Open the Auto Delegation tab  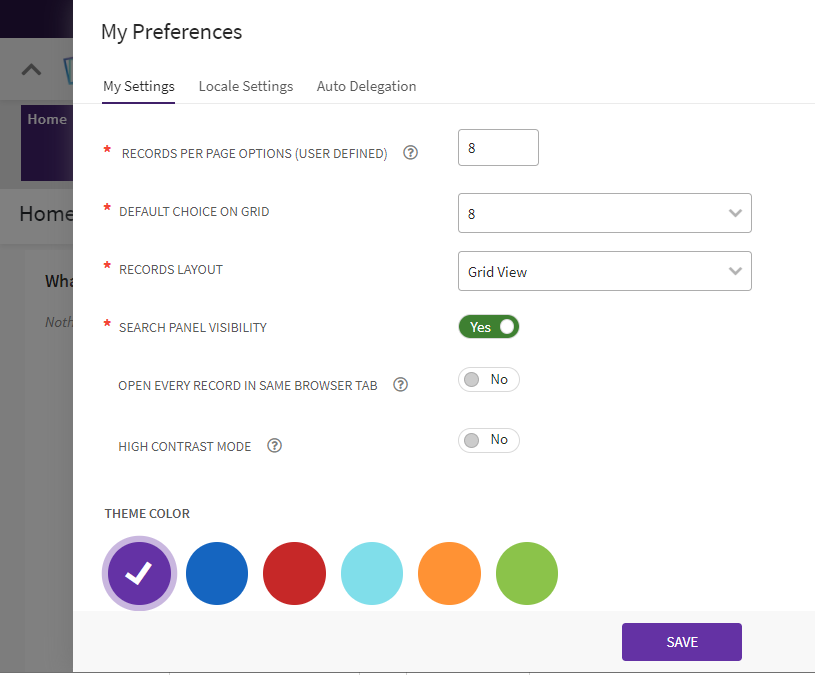coord(366,86)
